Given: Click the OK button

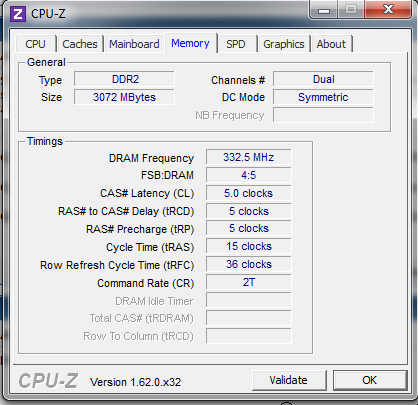Looking at the screenshot, I should pyautogui.click(x=370, y=380).
